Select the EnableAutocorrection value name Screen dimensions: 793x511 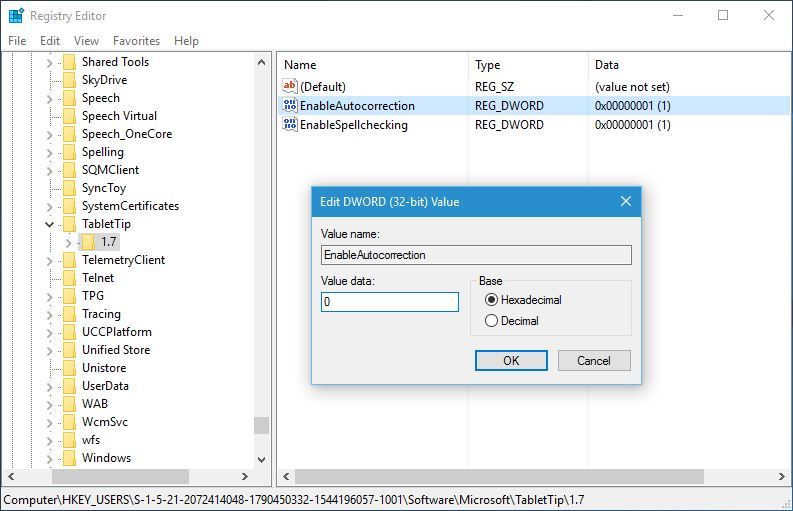[357, 105]
